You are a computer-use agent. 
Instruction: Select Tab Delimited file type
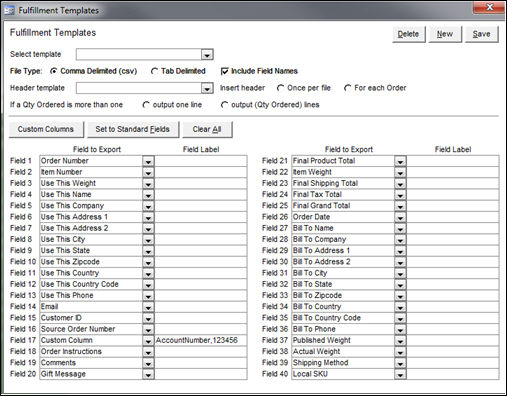tap(154, 71)
